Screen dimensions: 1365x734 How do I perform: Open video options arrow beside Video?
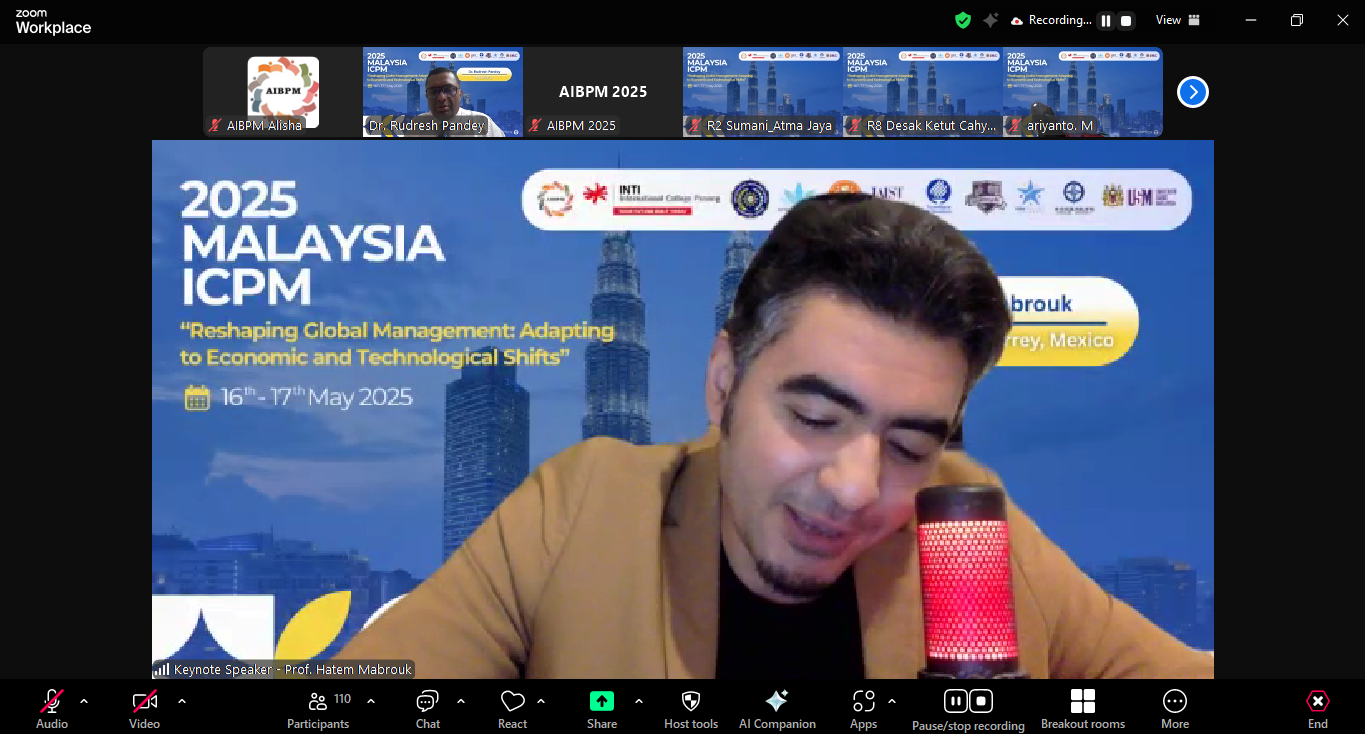[x=182, y=701]
